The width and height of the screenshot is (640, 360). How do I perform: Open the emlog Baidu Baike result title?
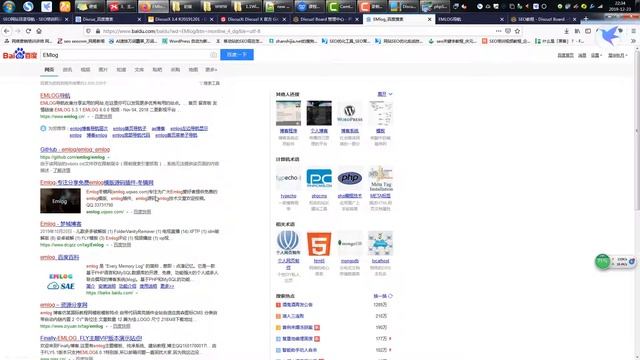(x=60, y=258)
